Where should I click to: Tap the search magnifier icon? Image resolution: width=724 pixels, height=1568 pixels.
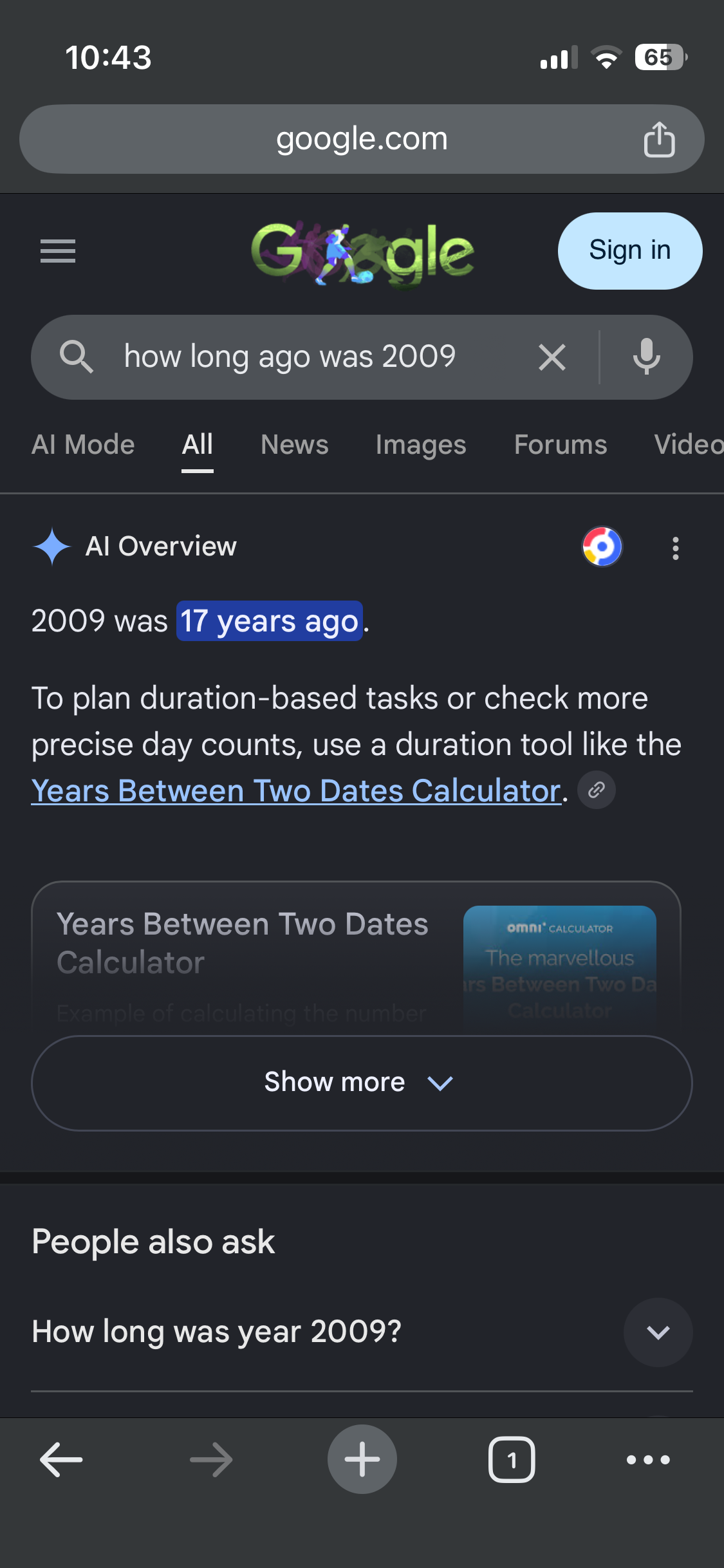(77, 357)
